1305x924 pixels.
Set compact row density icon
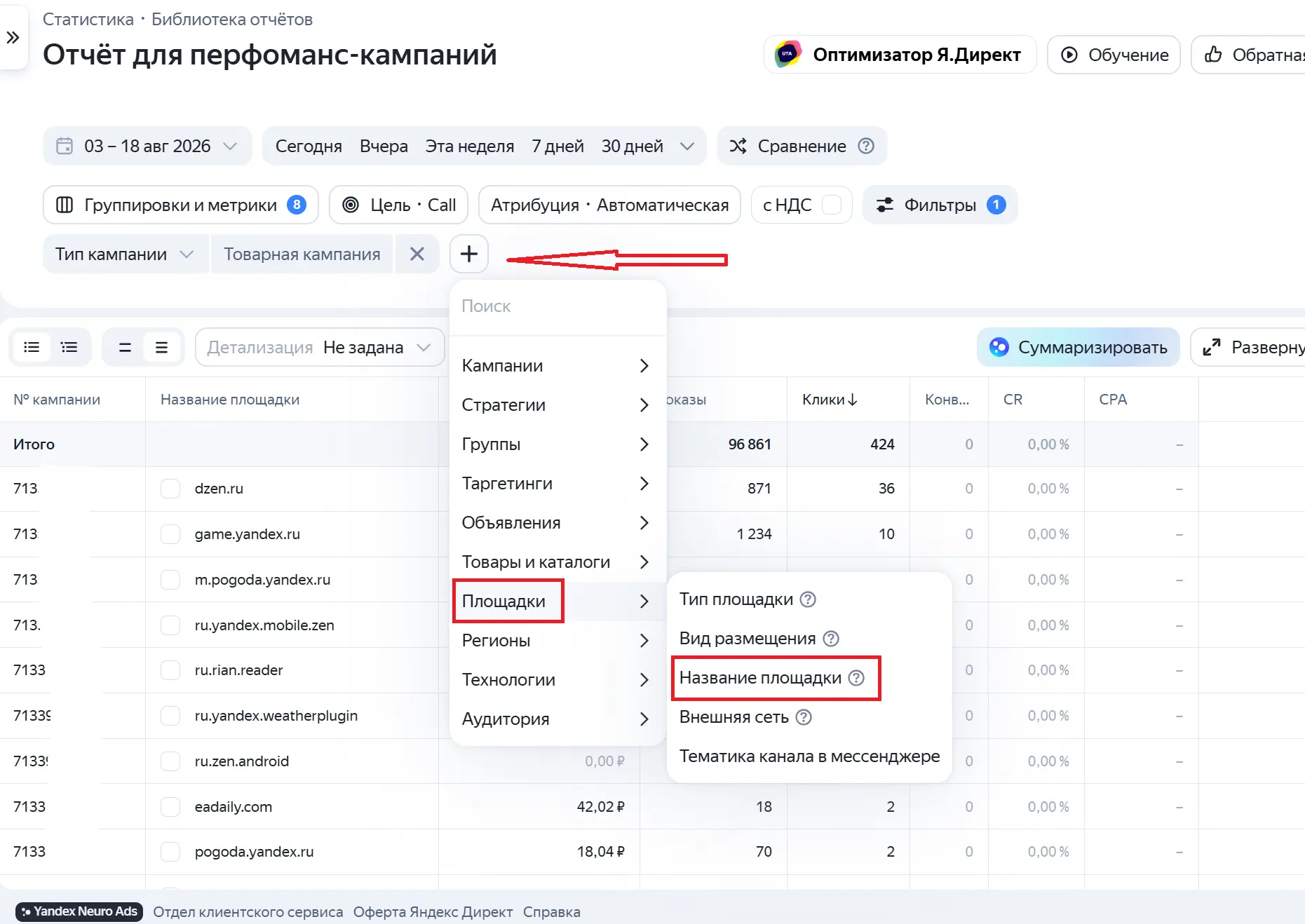[x=125, y=347]
